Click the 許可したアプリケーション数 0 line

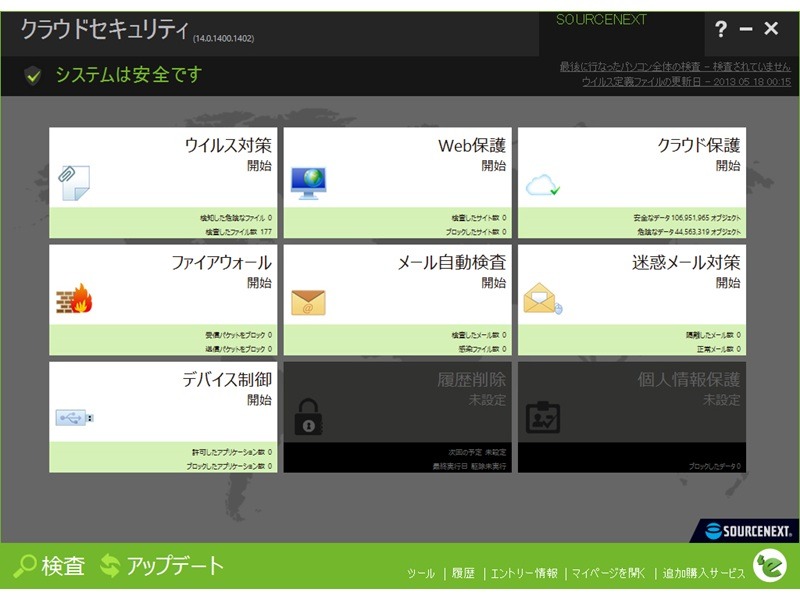point(232,452)
